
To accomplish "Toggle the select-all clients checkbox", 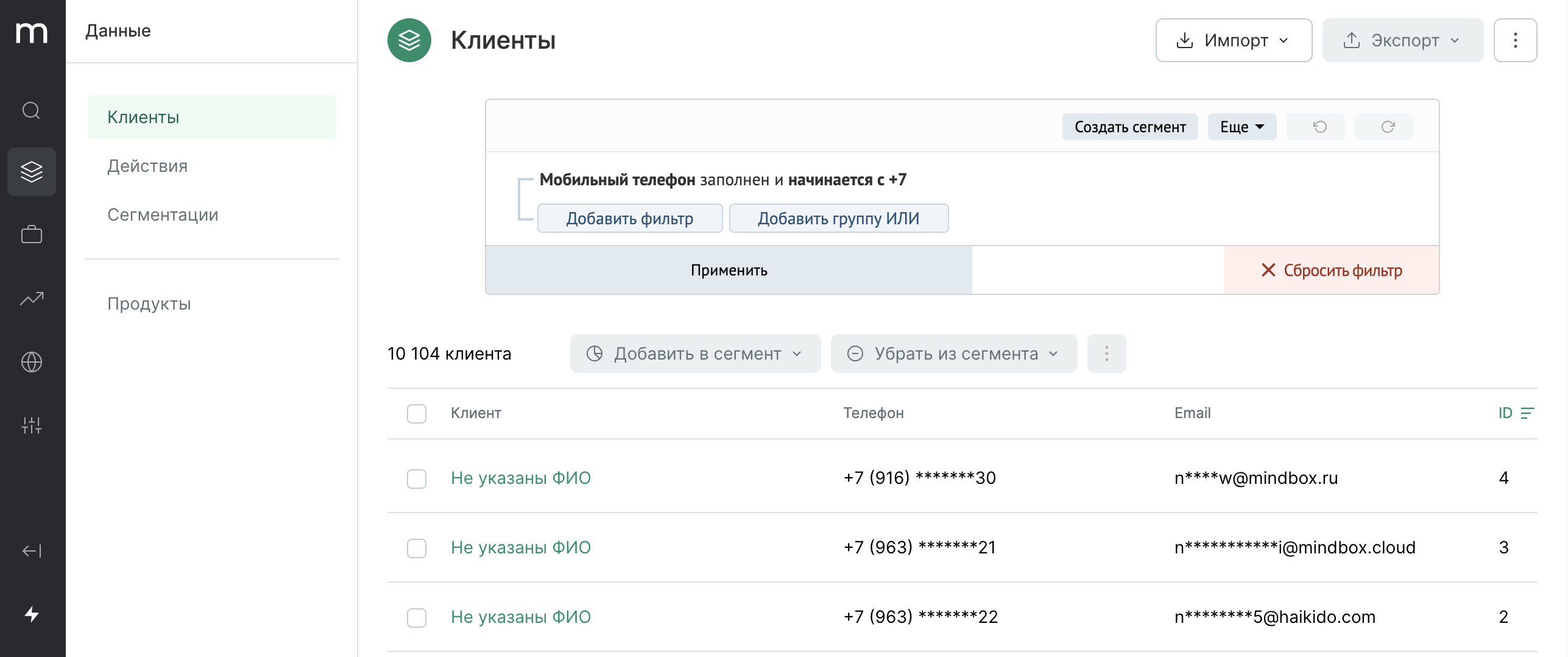I will tap(417, 414).
